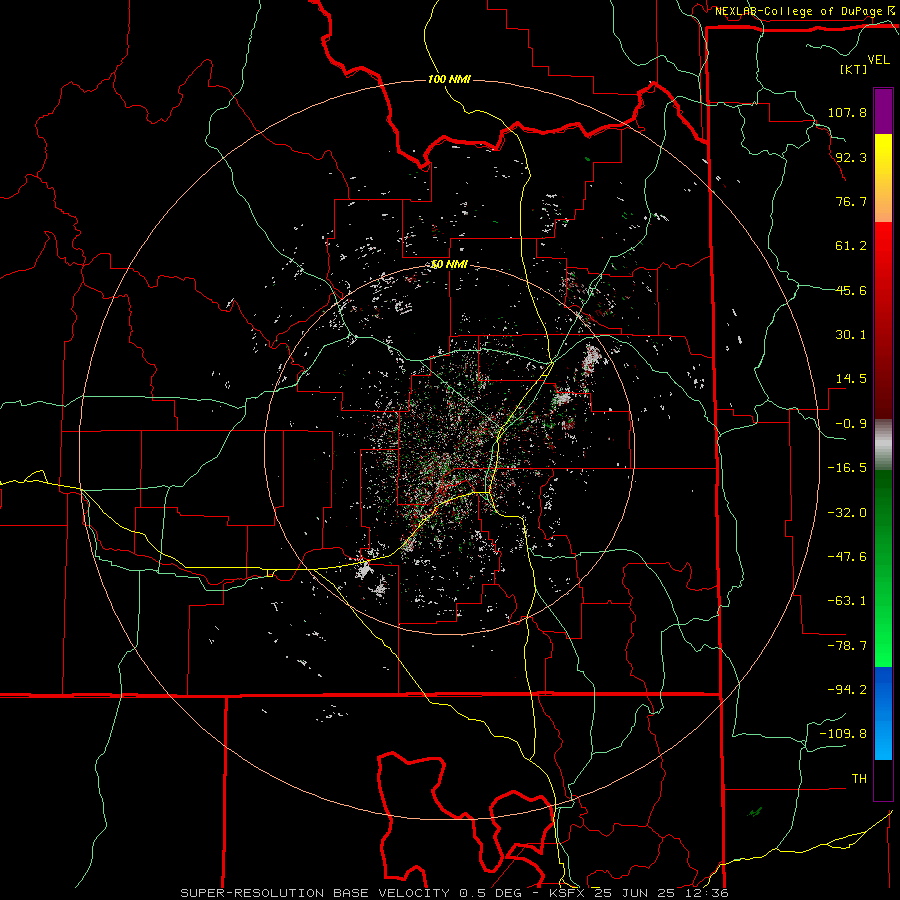
Task: Select the red segment of velocity color bar
Action: 883,320
